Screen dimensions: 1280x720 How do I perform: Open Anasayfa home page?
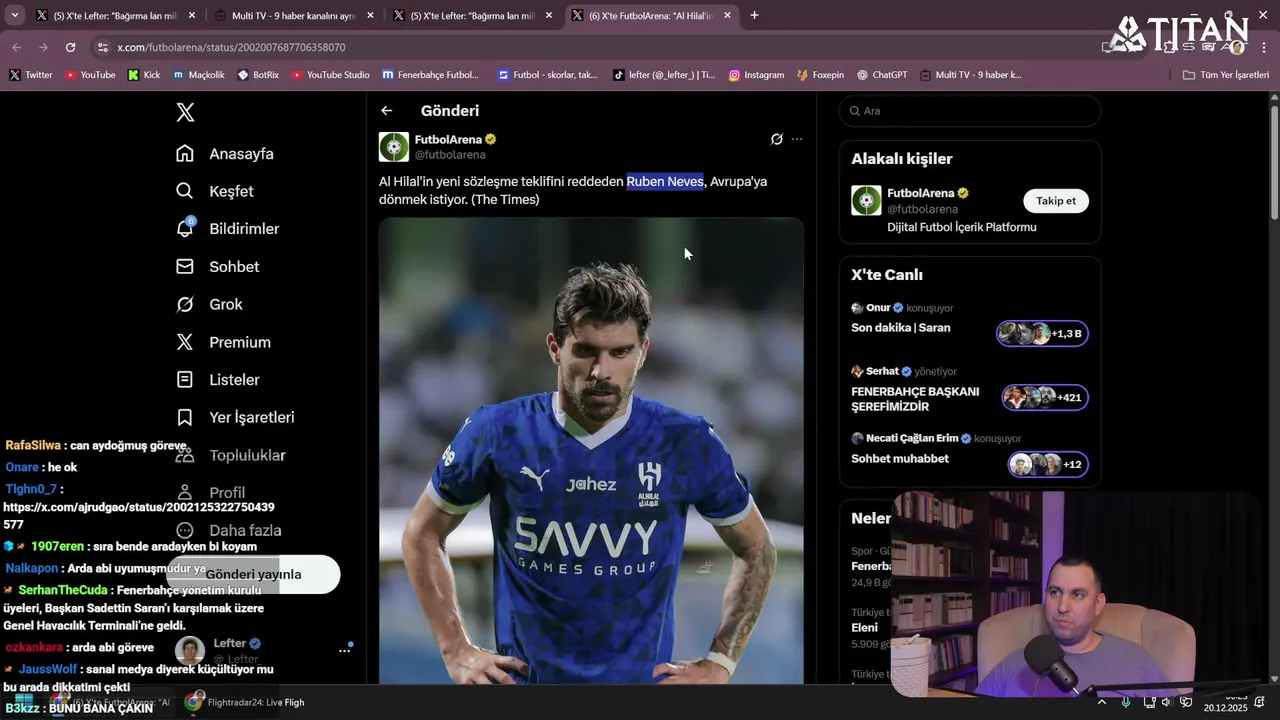tap(224, 154)
